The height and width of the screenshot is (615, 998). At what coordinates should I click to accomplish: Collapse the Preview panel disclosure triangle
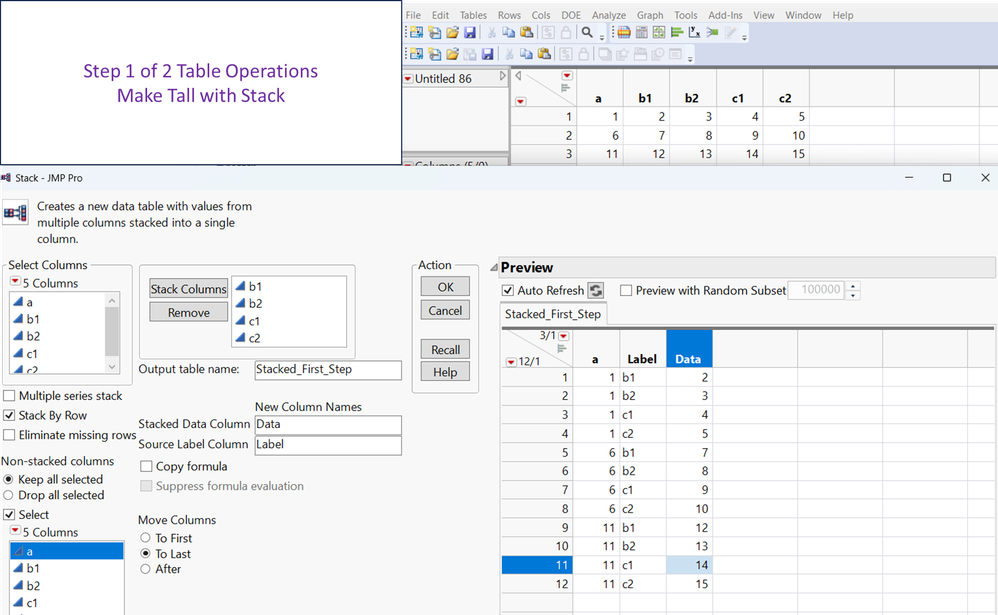(493, 268)
